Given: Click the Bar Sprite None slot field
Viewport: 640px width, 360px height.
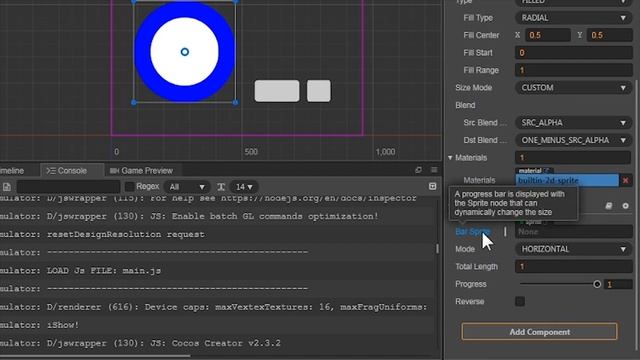Looking at the screenshot, I should click(573, 232).
